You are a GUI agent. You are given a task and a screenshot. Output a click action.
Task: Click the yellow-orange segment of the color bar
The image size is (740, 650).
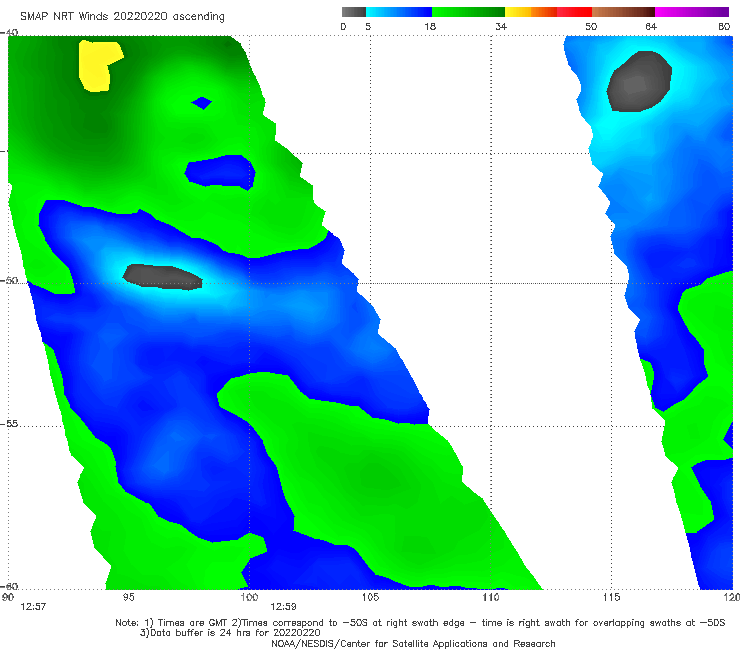530,12
